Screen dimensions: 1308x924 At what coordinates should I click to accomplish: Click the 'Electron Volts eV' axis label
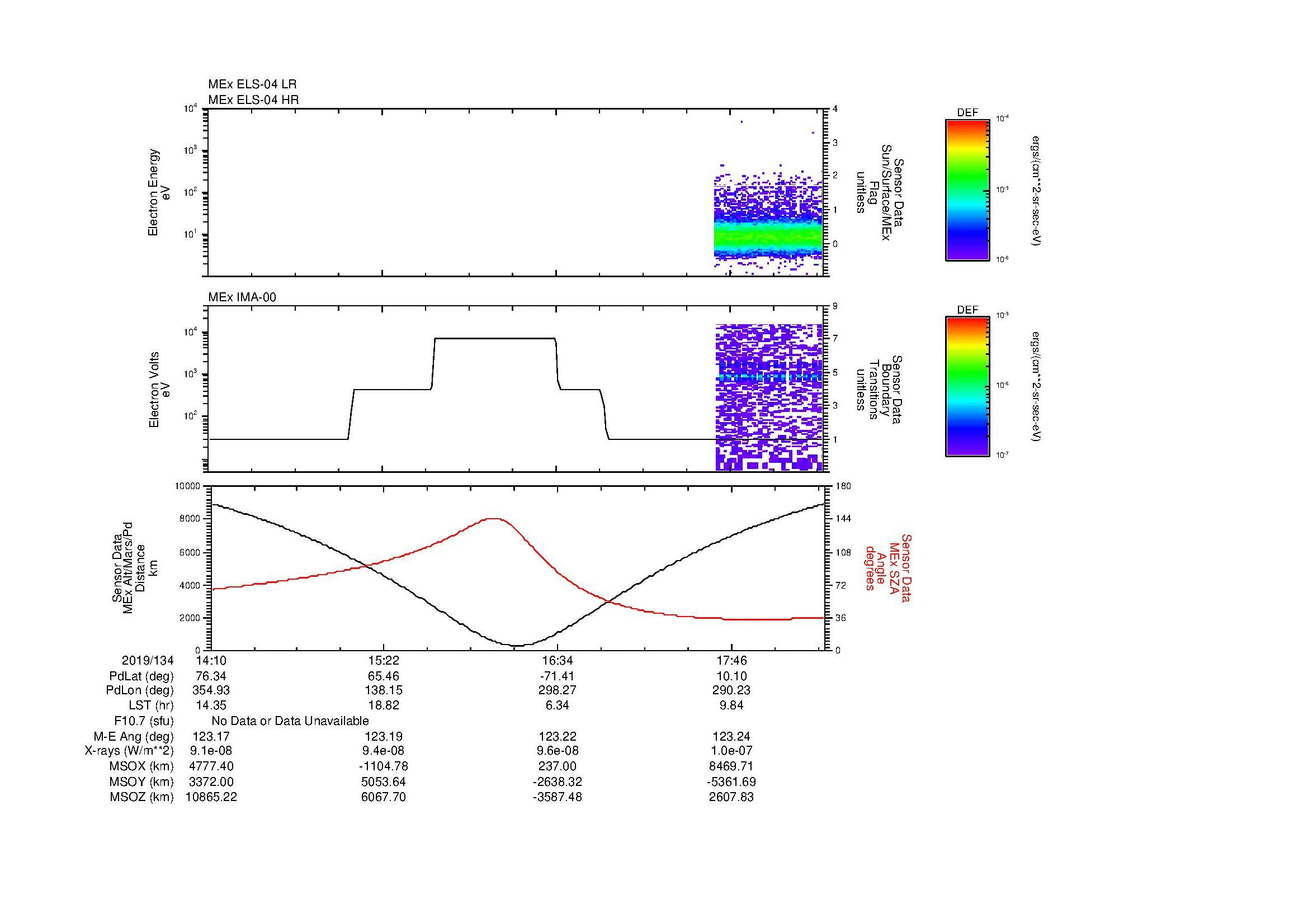(159, 390)
